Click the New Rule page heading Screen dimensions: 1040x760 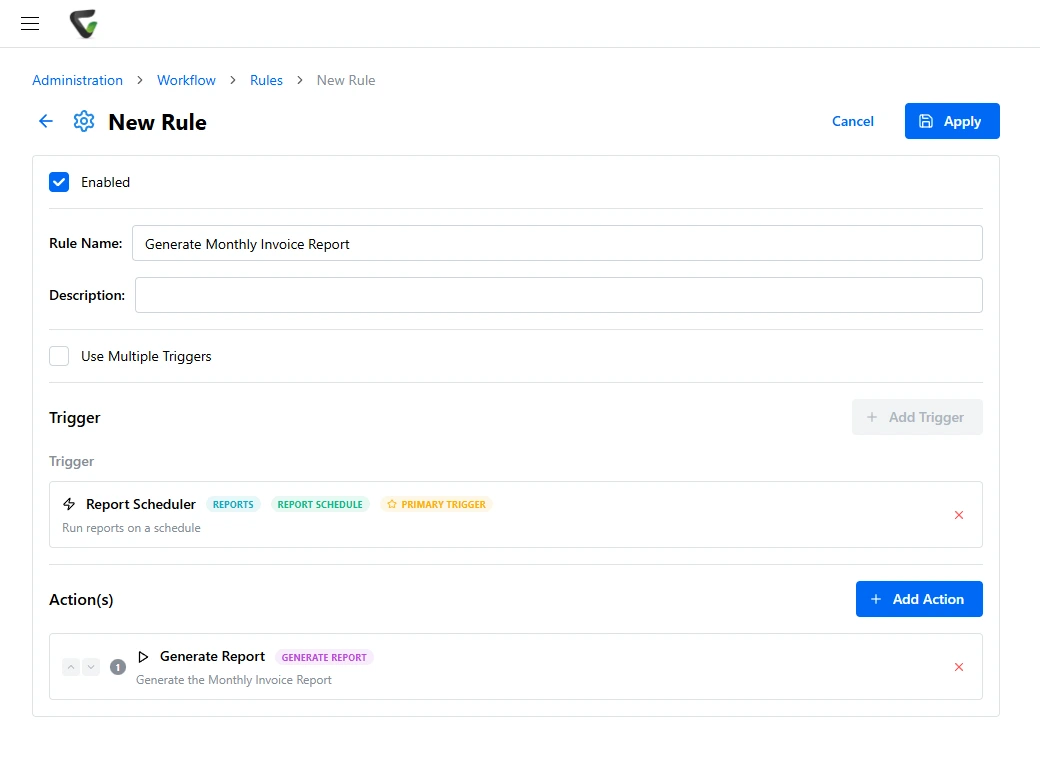coord(157,122)
